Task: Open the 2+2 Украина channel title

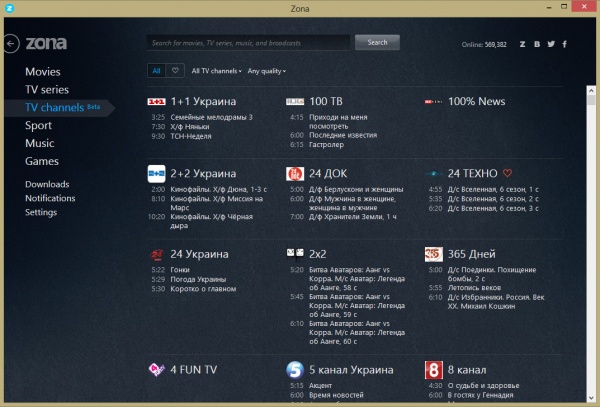Action: [x=203, y=174]
